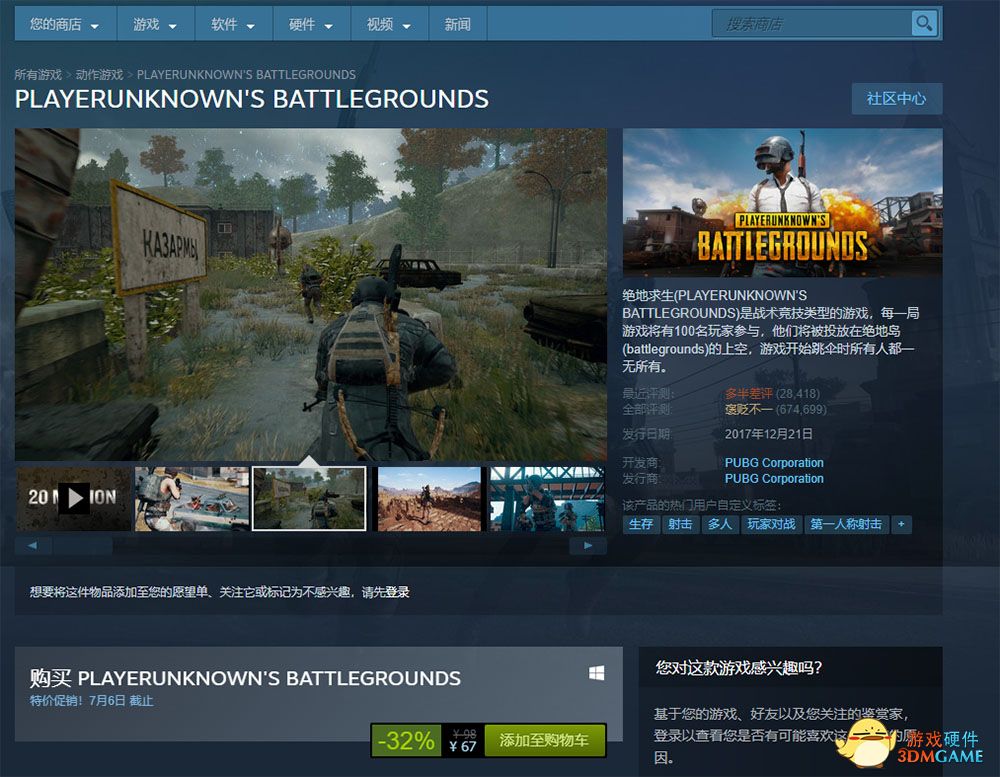Click the 玩家对战 tag
Screen dimensions: 1000x777
click(771, 524)
